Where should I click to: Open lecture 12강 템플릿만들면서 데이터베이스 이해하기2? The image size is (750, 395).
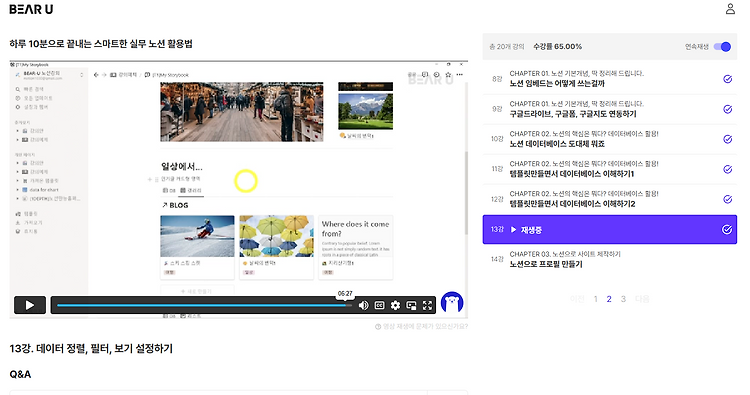point(609,199)
